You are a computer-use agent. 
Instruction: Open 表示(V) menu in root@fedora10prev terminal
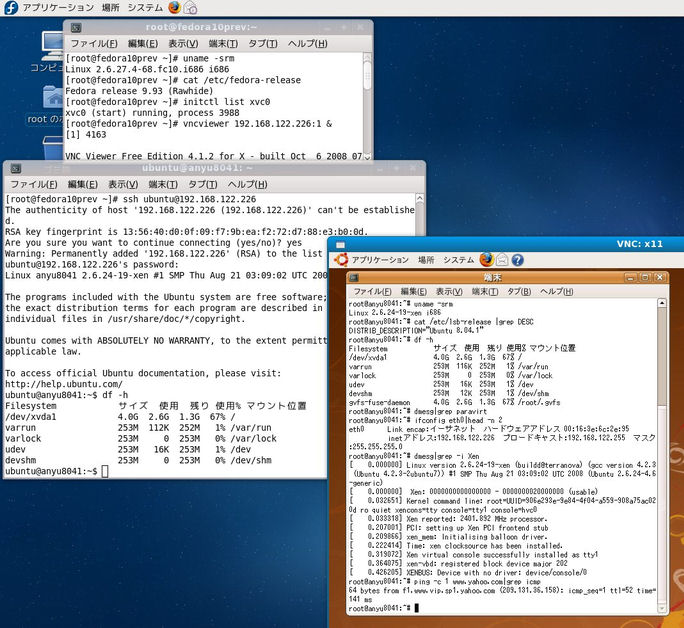183,44
